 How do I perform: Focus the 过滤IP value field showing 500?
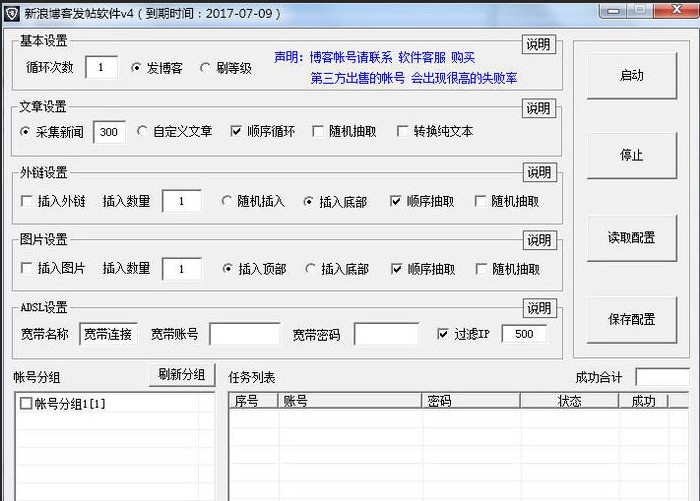coord(524,334)
